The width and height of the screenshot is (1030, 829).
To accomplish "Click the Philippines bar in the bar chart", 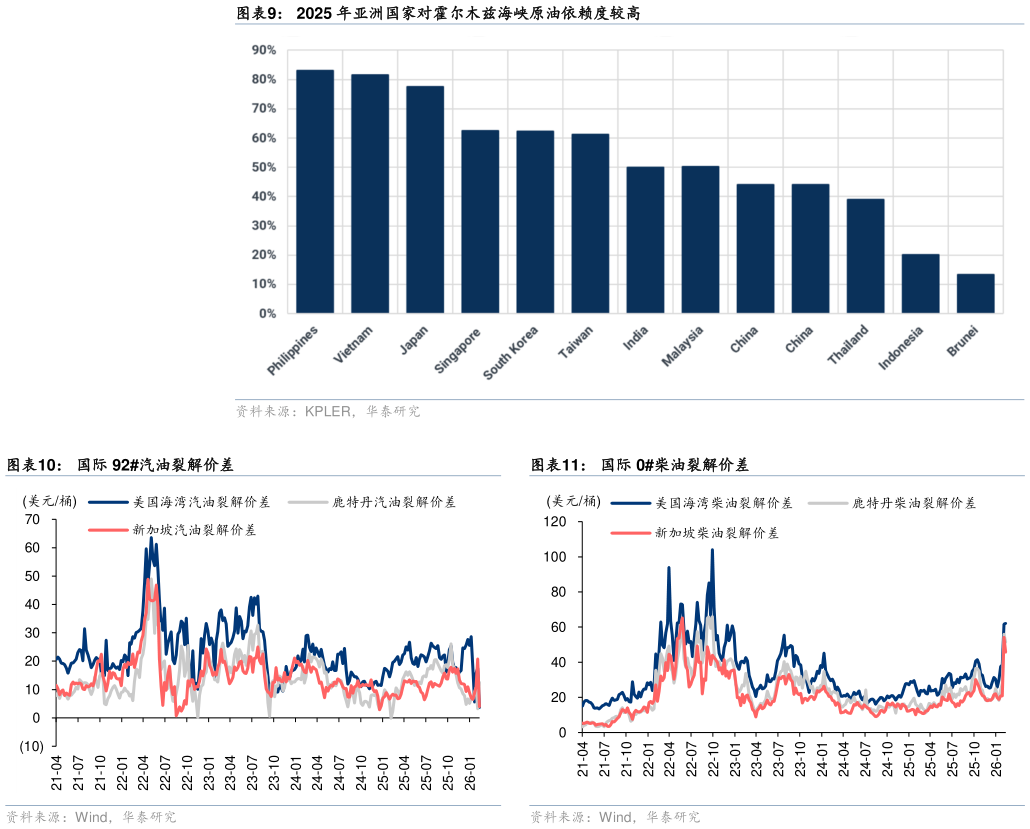I will click(x=315, y=191).
